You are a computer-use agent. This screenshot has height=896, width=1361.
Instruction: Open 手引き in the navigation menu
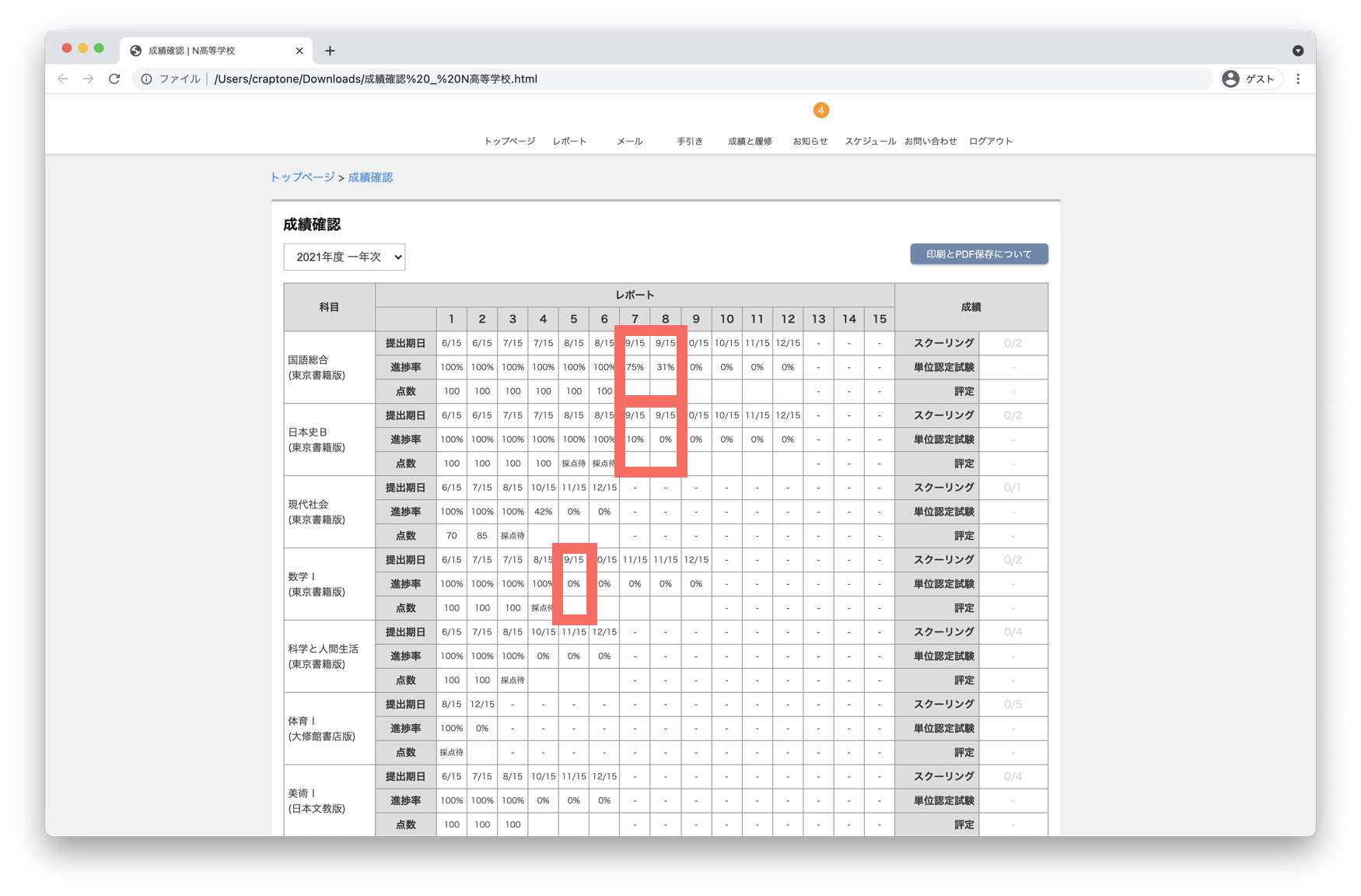point(690,141)
